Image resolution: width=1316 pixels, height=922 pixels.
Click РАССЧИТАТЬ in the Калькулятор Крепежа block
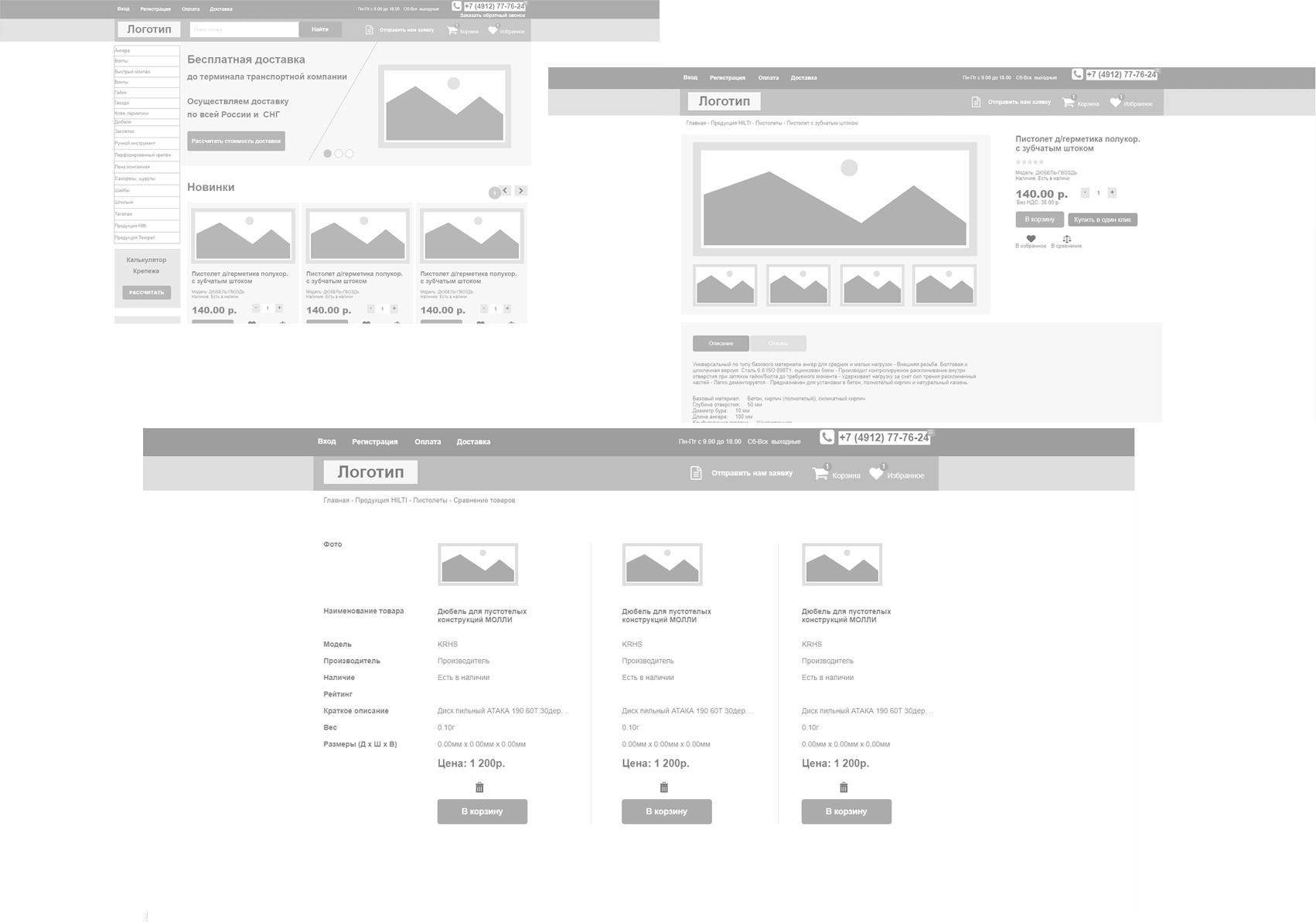click(146, 292)
